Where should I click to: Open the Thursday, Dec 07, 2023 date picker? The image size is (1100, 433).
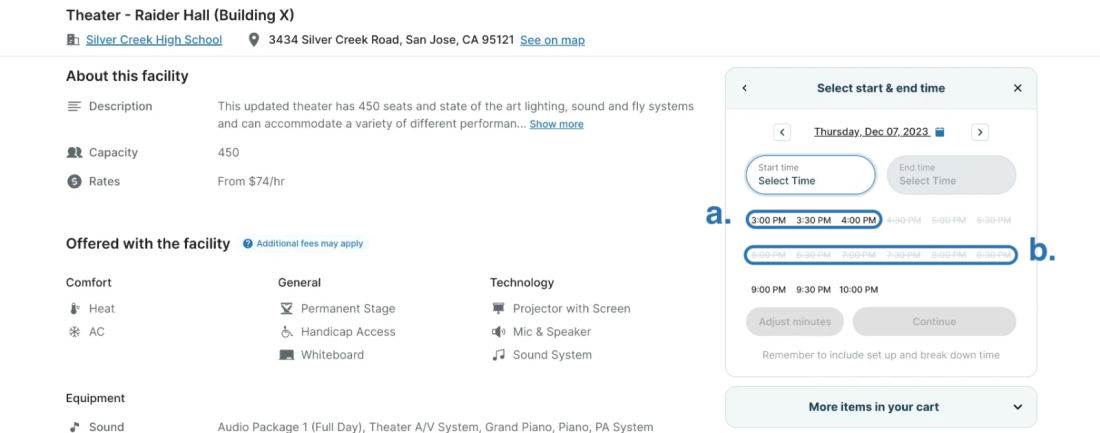click(871, 132)
